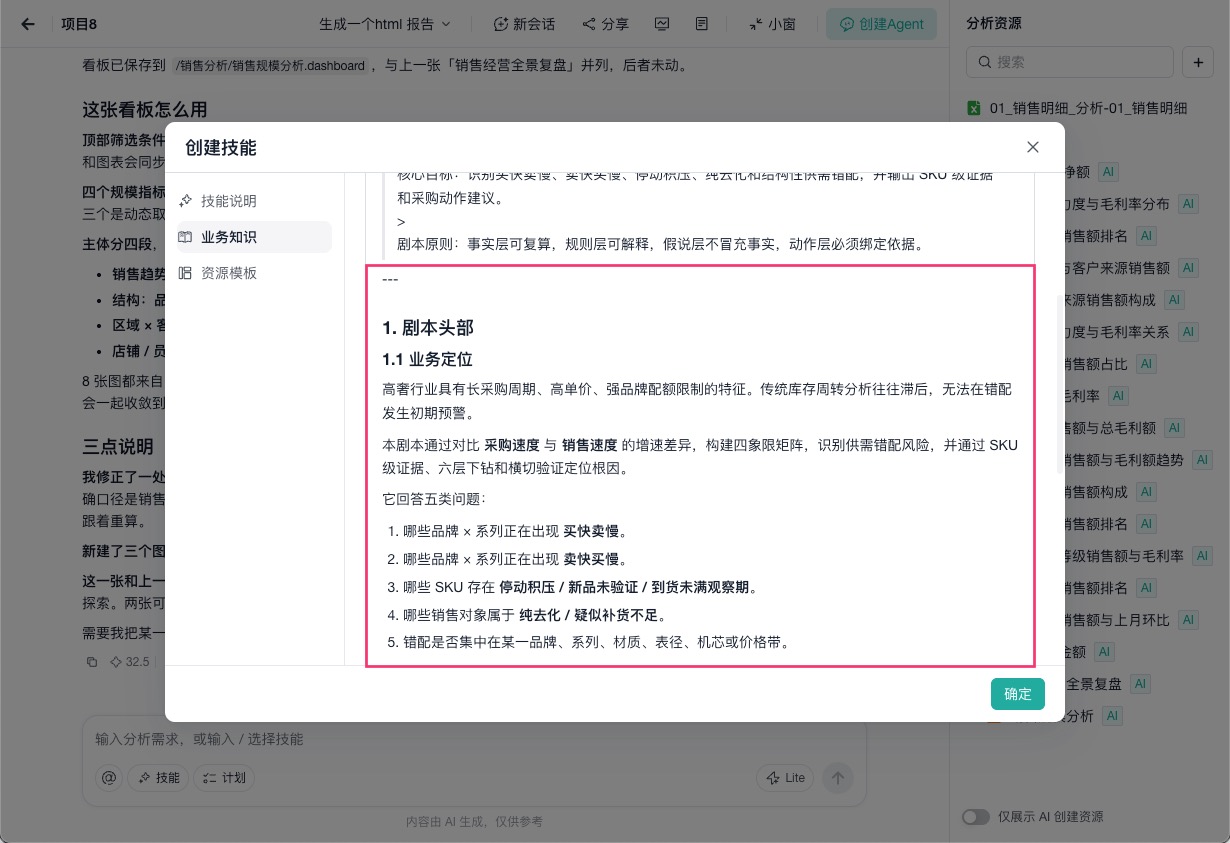Screen dimensions: 1230x843
Task: Expand the 生成一个html 报告 dropdown
Action: click(x=385, y=24)
